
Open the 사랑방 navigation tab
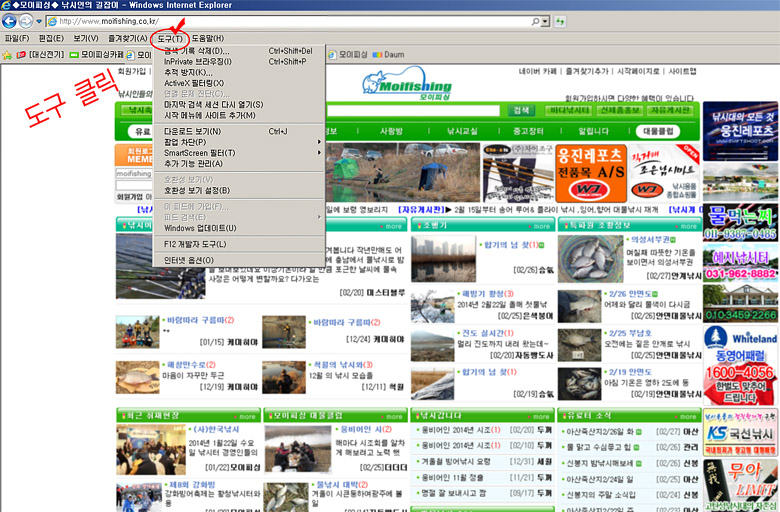coord(391,131)
